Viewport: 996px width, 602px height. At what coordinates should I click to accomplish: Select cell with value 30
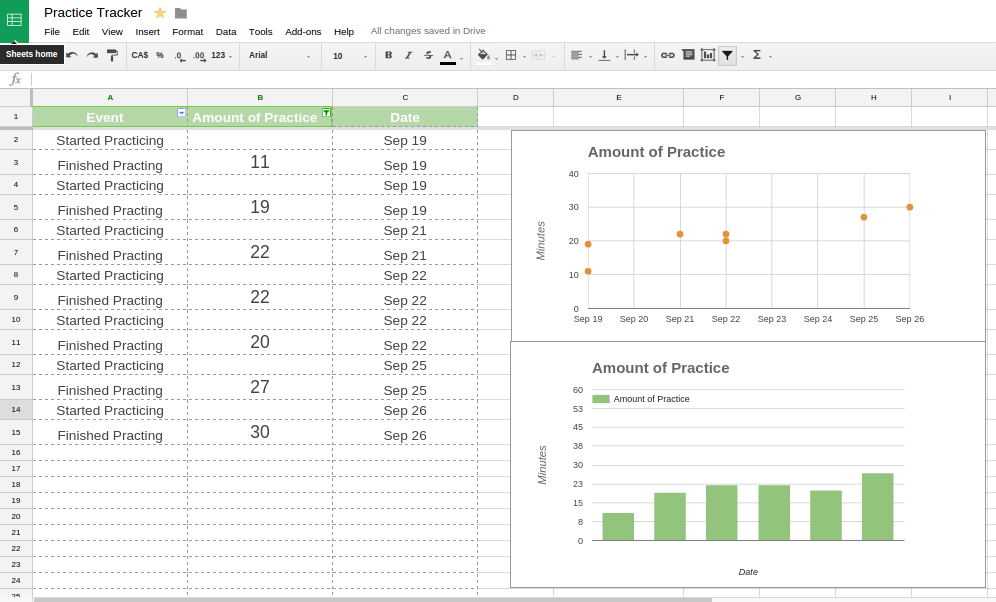(260, 432)
